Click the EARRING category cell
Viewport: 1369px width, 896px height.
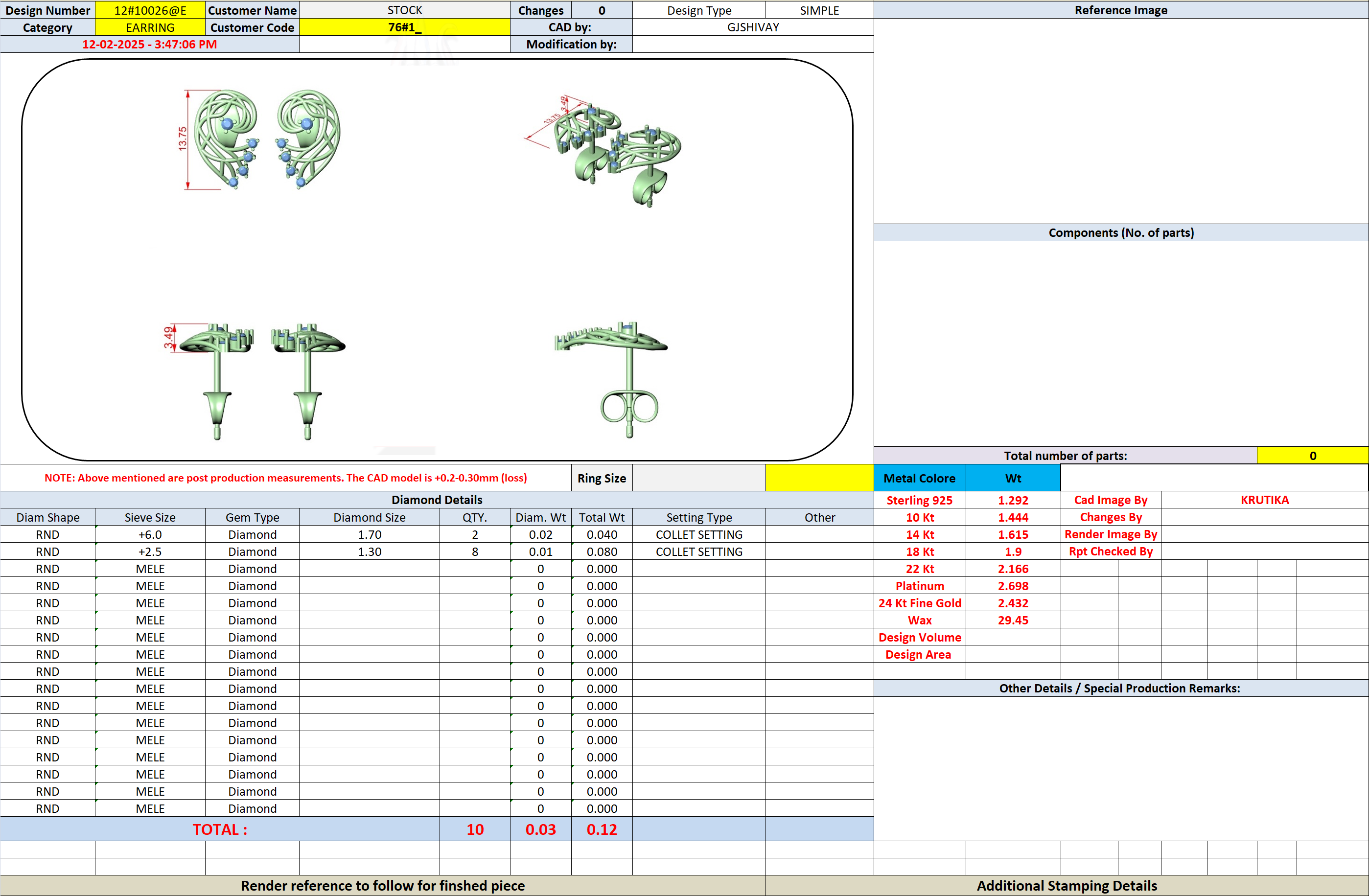click(x=150, y=27)
